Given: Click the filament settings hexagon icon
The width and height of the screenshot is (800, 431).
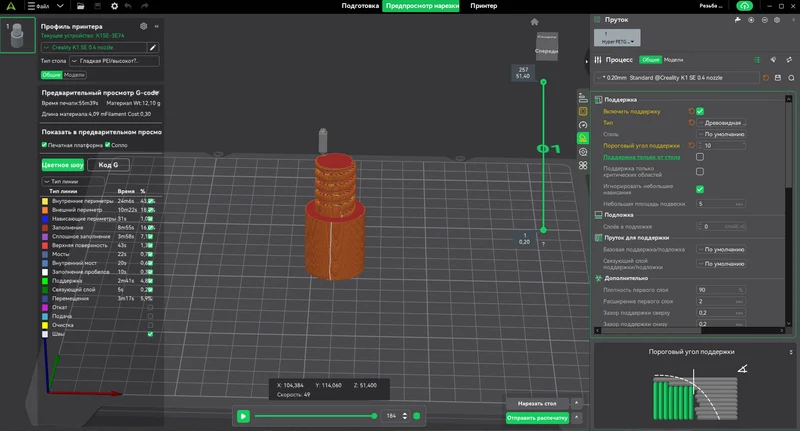Looking at the screenshot, I should (x=777, y=20).
